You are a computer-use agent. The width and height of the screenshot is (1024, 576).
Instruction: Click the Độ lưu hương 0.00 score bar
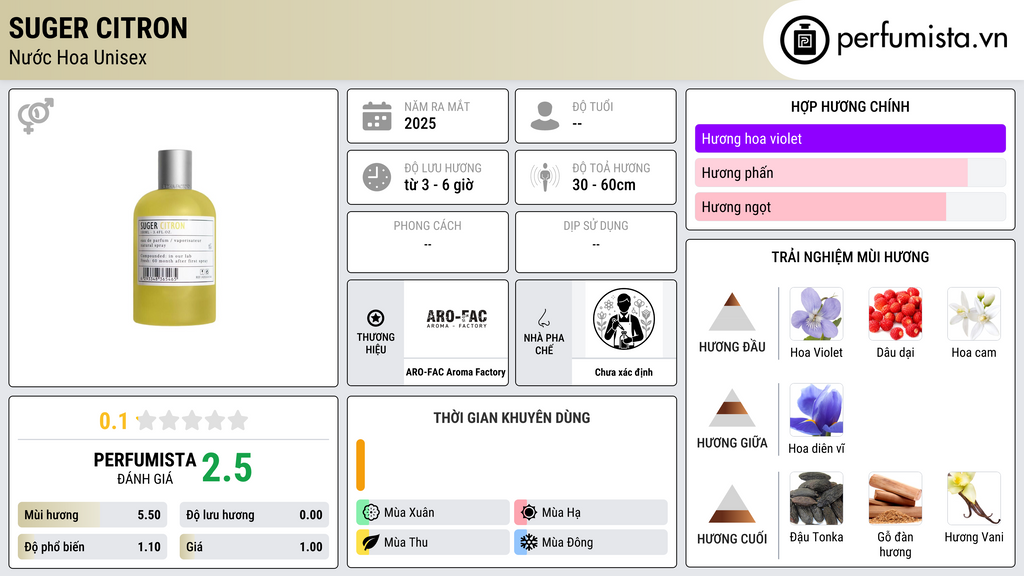point(254,515)
